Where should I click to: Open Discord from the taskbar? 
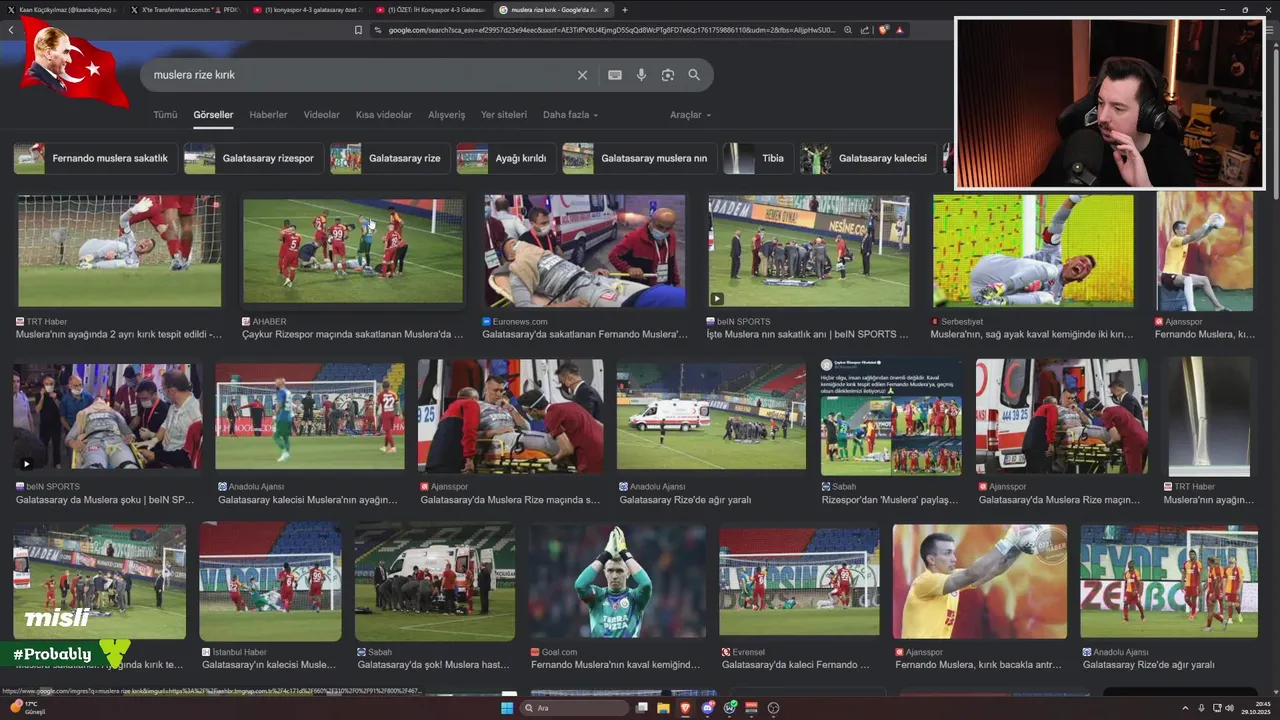708,708
